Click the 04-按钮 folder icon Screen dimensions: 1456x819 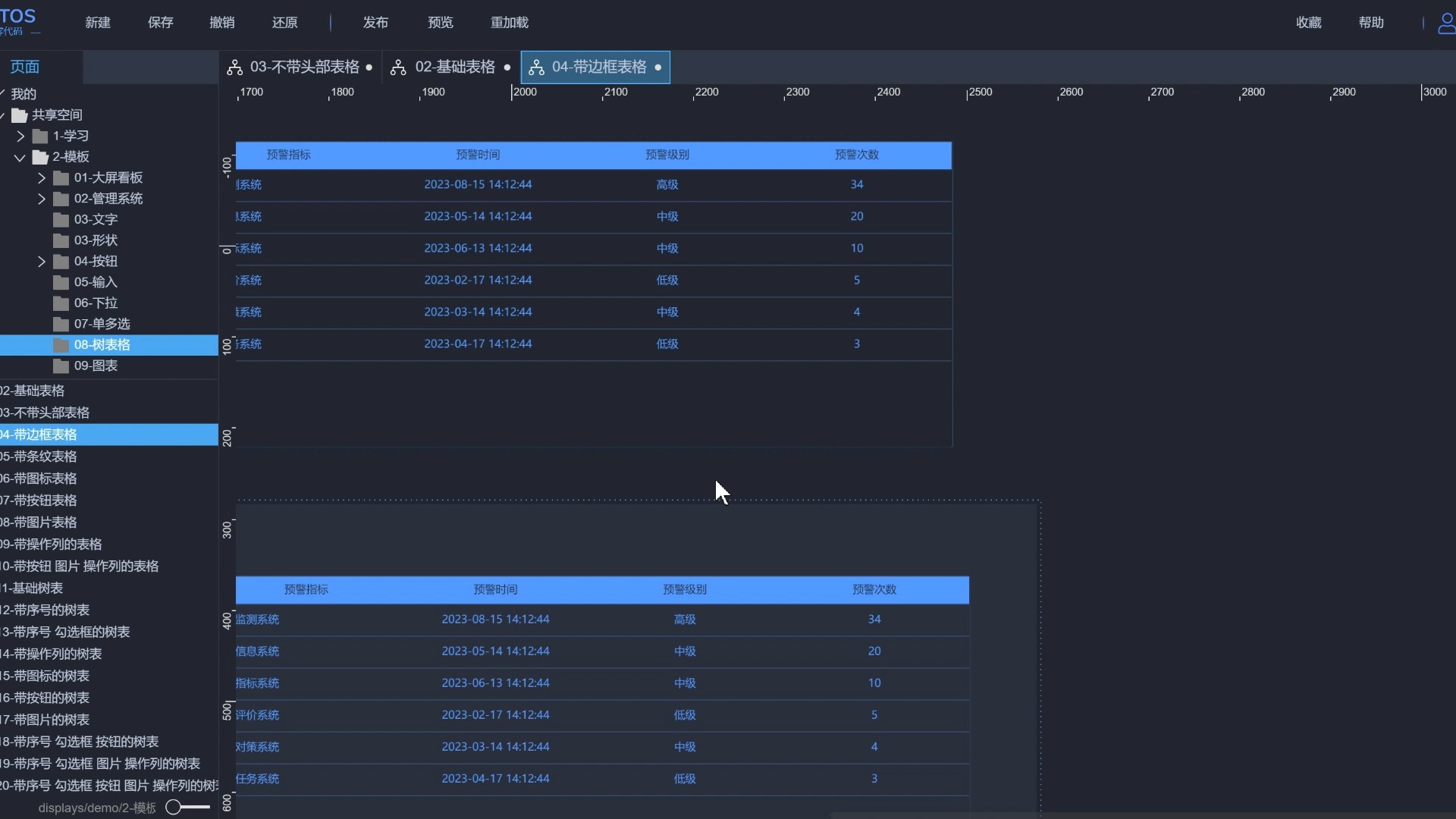tap(61, 262)
